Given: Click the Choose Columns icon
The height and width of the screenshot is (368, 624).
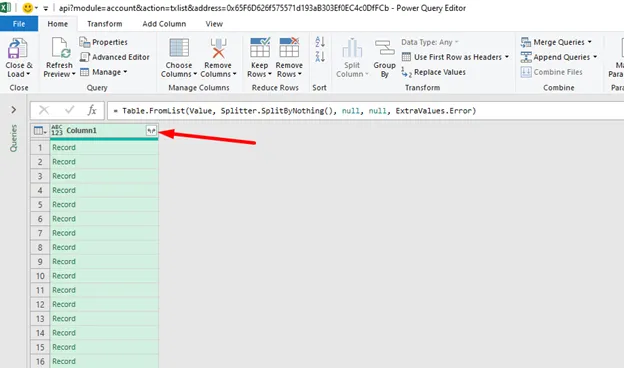Looking at the screenshot, I should click(x=179, y=48).
